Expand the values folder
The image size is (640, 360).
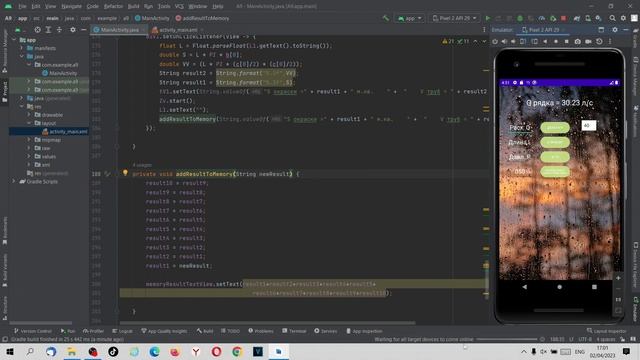(29, 156)
